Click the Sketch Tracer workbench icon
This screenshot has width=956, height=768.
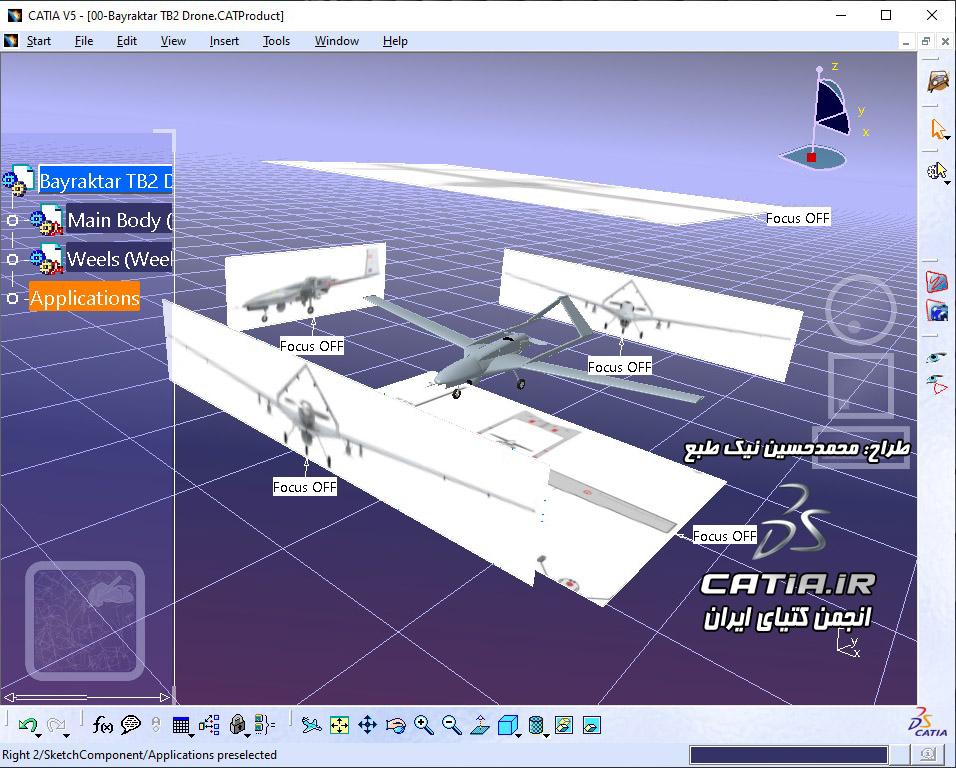[x=938, y=80]
